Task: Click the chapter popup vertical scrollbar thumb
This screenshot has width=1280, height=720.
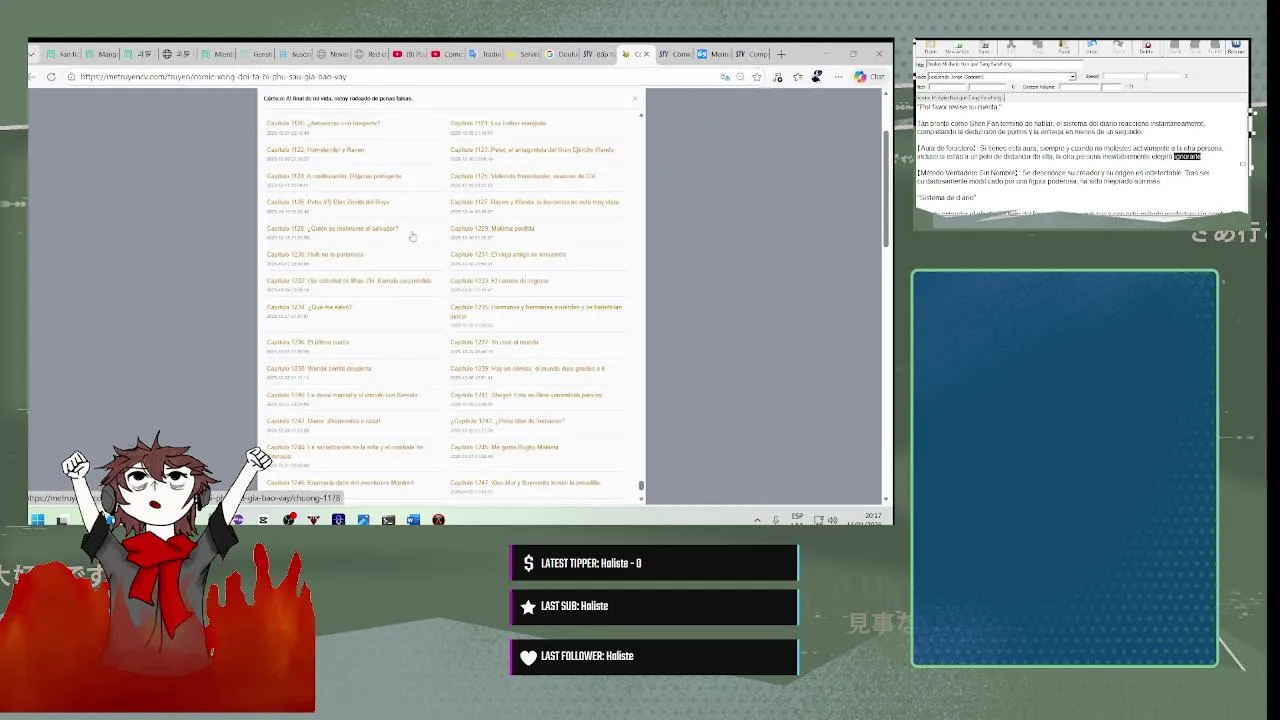Action: 641,486
